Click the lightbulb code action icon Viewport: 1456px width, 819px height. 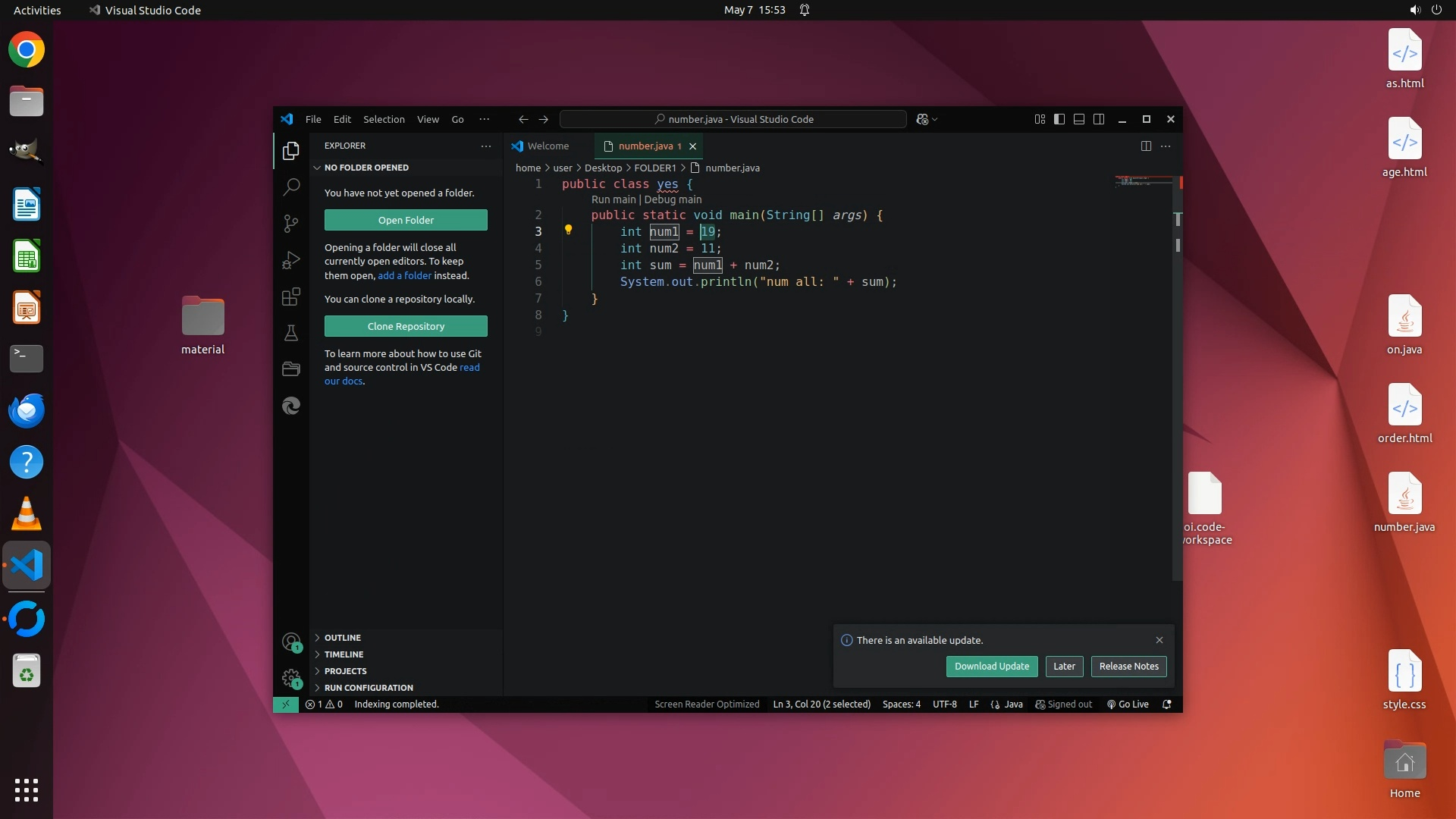pos(568,230)
